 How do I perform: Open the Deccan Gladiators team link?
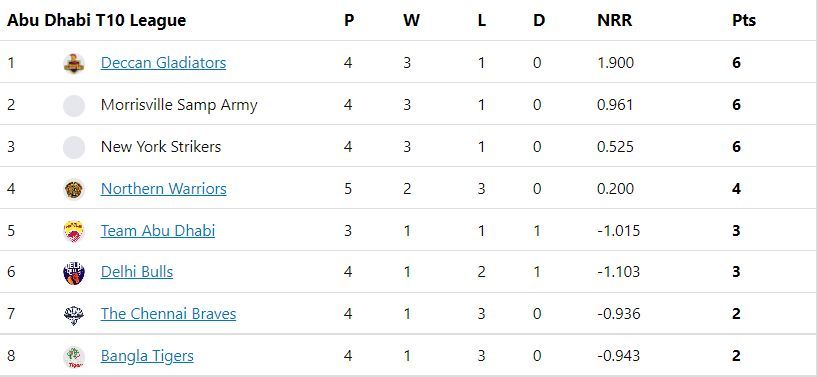(163, 63)
